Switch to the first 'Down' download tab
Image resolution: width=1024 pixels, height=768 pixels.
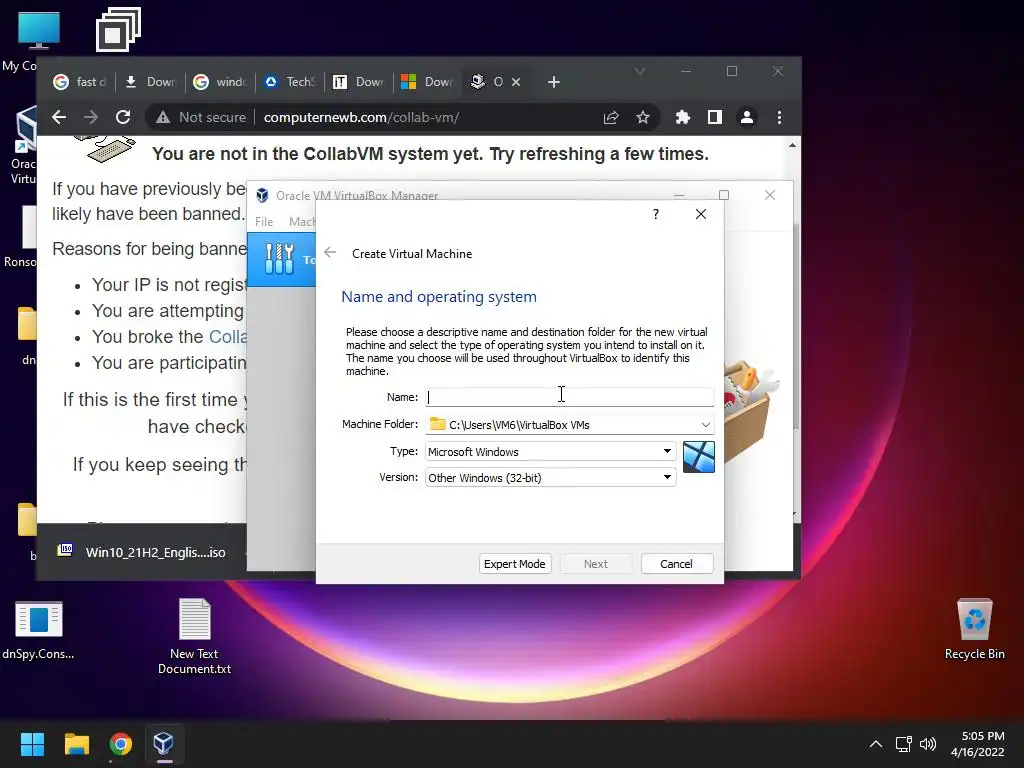pyautogui.click(x=151, y=82)
